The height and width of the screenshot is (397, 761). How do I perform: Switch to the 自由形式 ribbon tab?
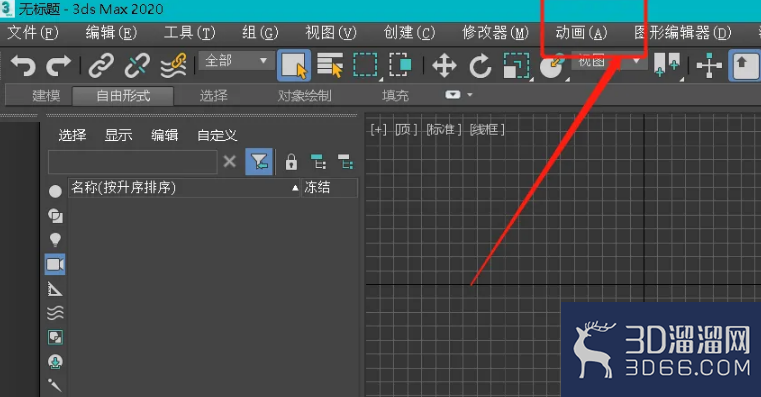coord(123,96)
